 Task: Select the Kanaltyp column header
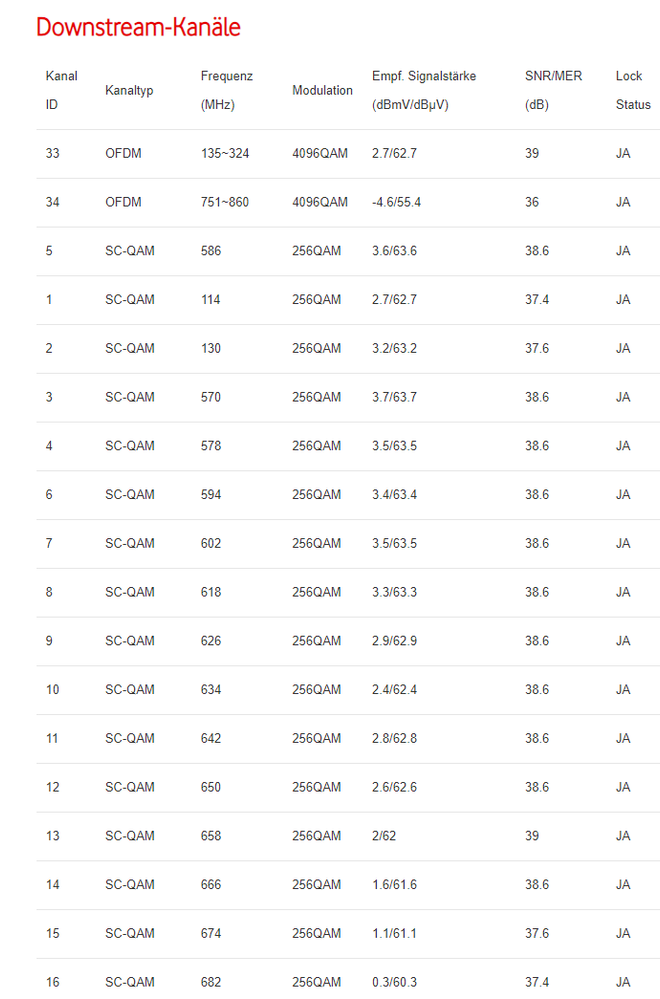click(x=129, y=90)
